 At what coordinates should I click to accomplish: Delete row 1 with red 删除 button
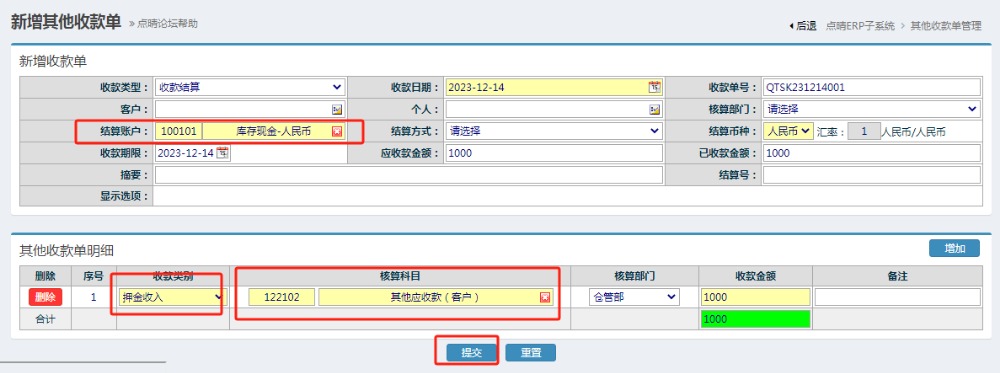click(x=45, y=297)
